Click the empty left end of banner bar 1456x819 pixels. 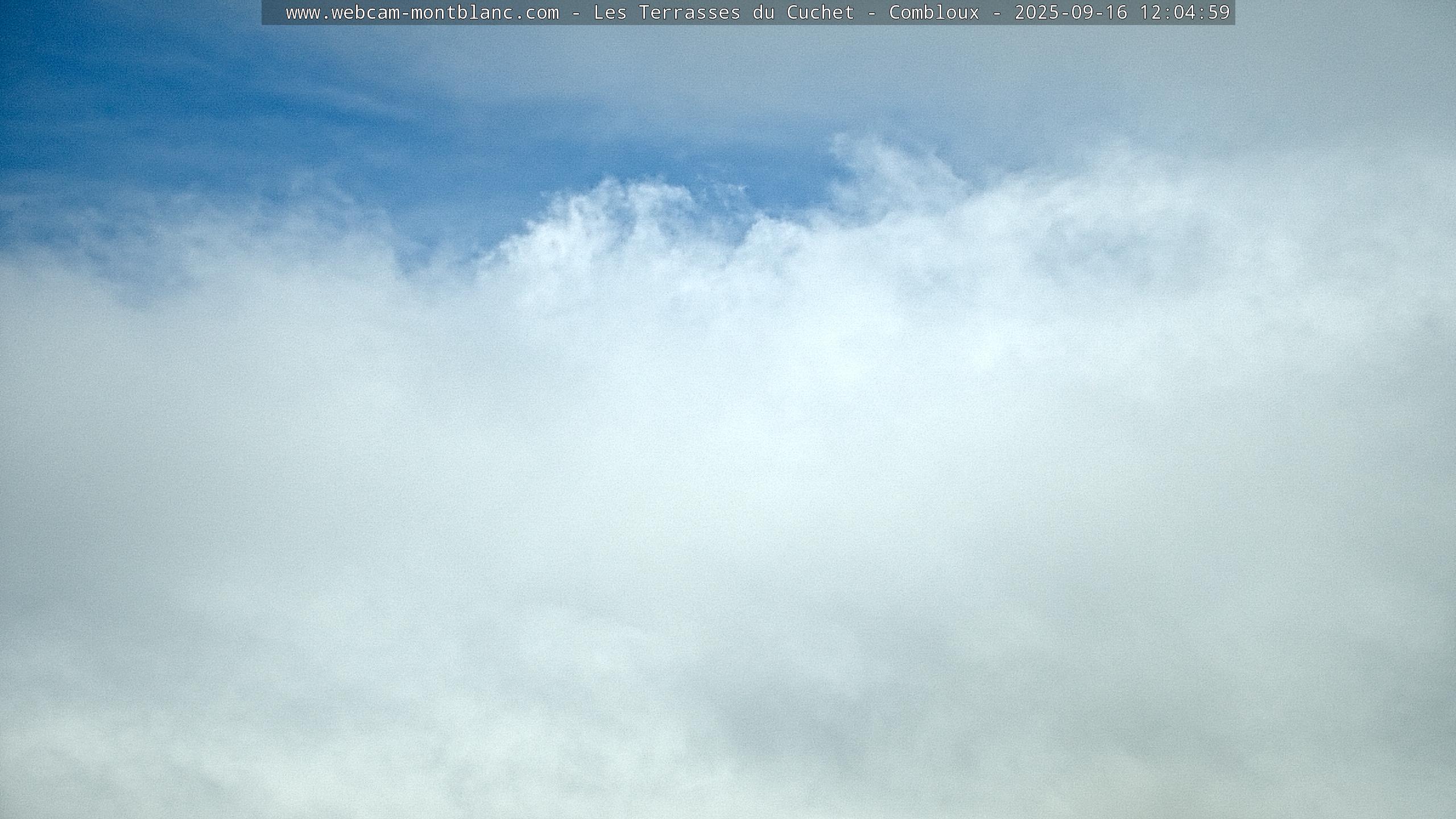tap(273, 13)
